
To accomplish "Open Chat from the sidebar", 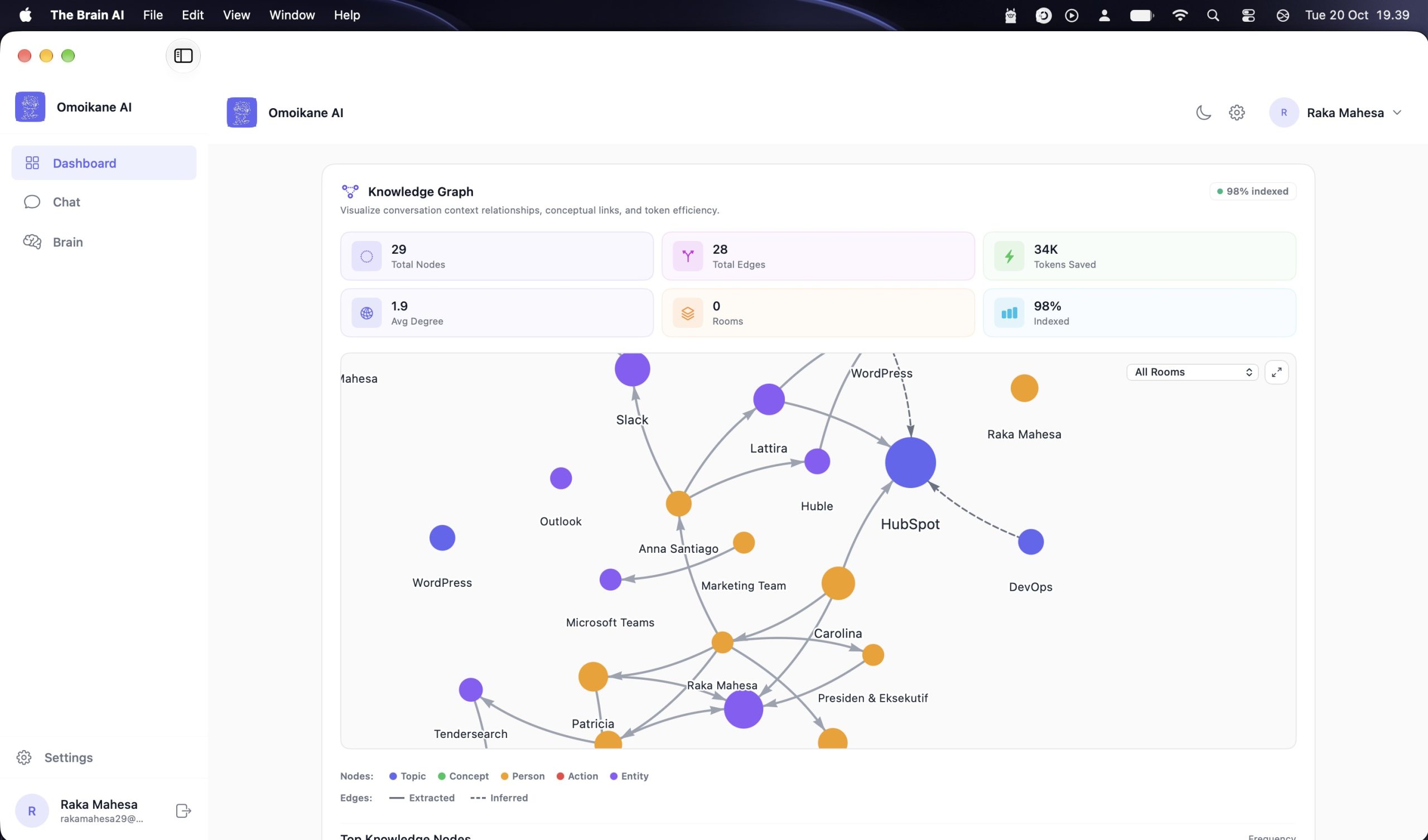I will [104, 202].
